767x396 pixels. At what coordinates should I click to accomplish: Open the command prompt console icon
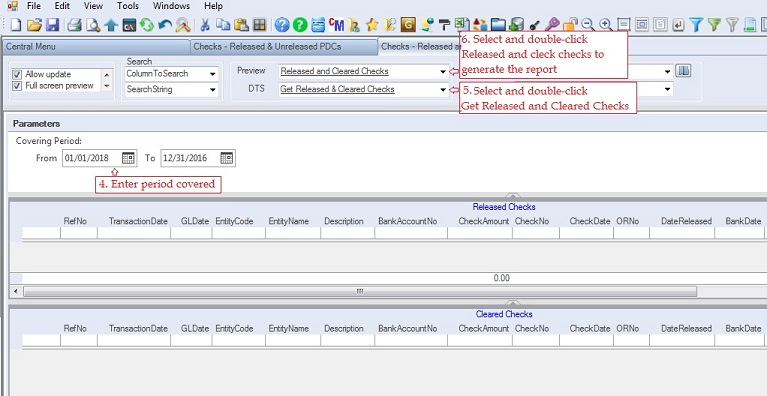click(129, 24)
